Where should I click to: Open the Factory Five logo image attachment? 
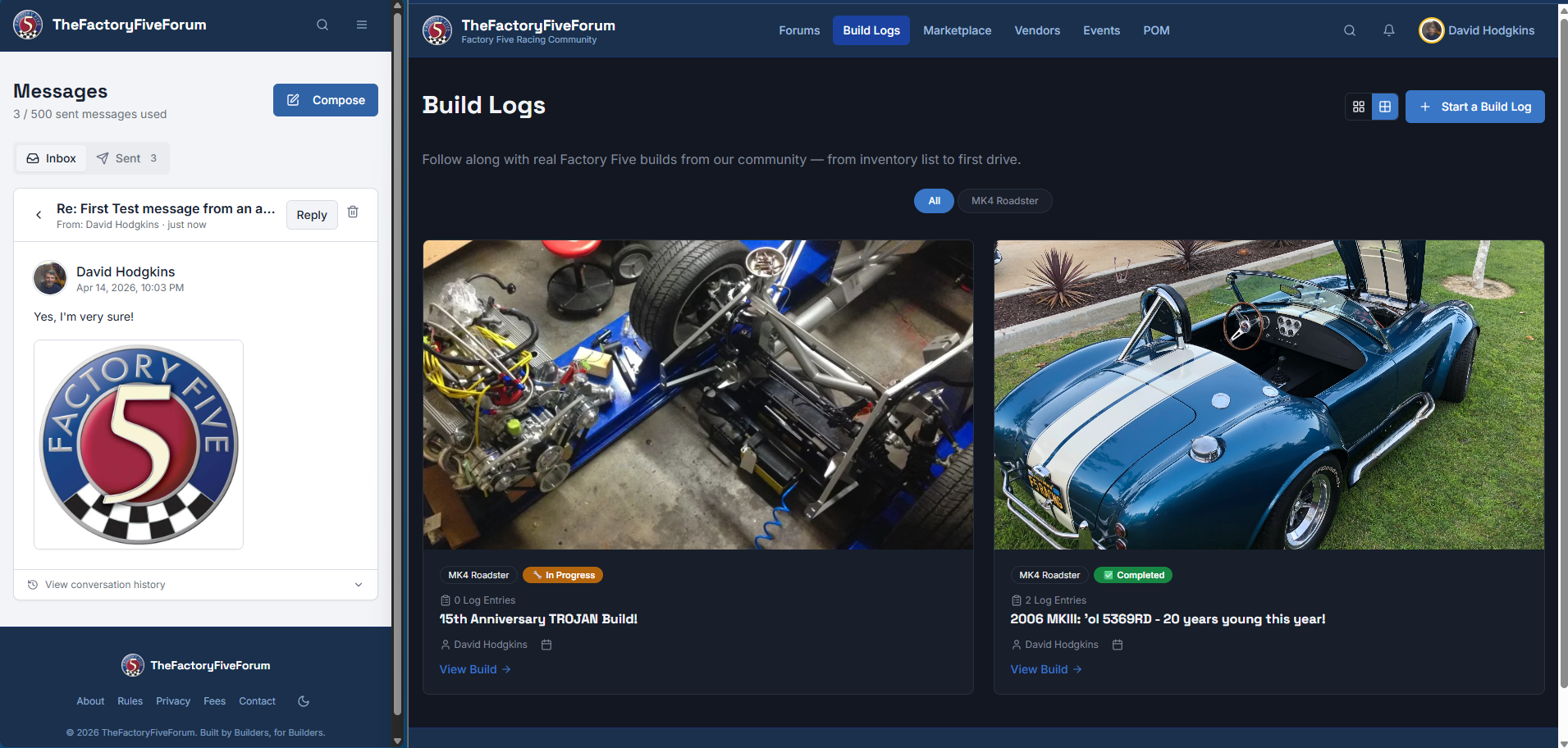pyautogui.click(x=139, y=445)
